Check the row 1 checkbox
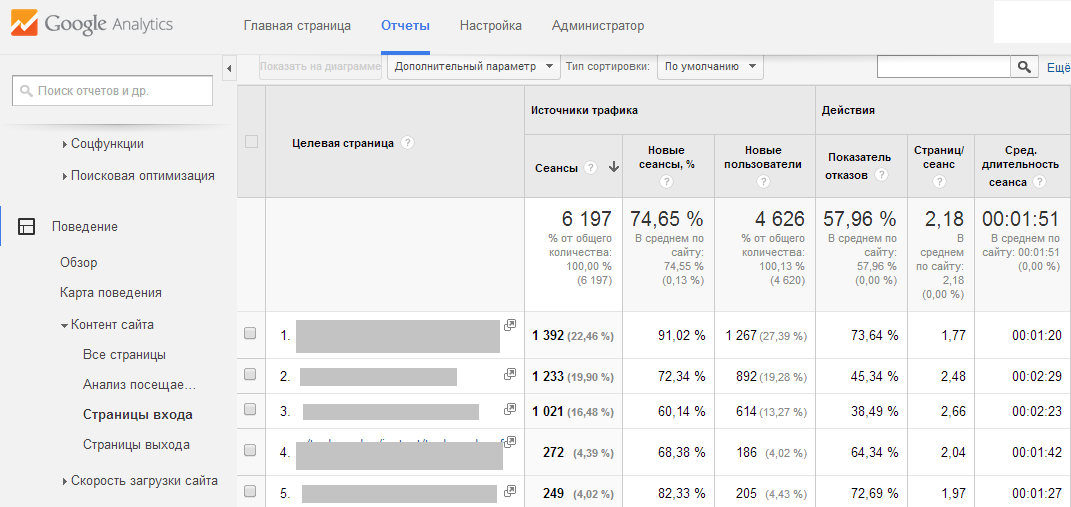1071x507 pixels. [x=250, y=333]
